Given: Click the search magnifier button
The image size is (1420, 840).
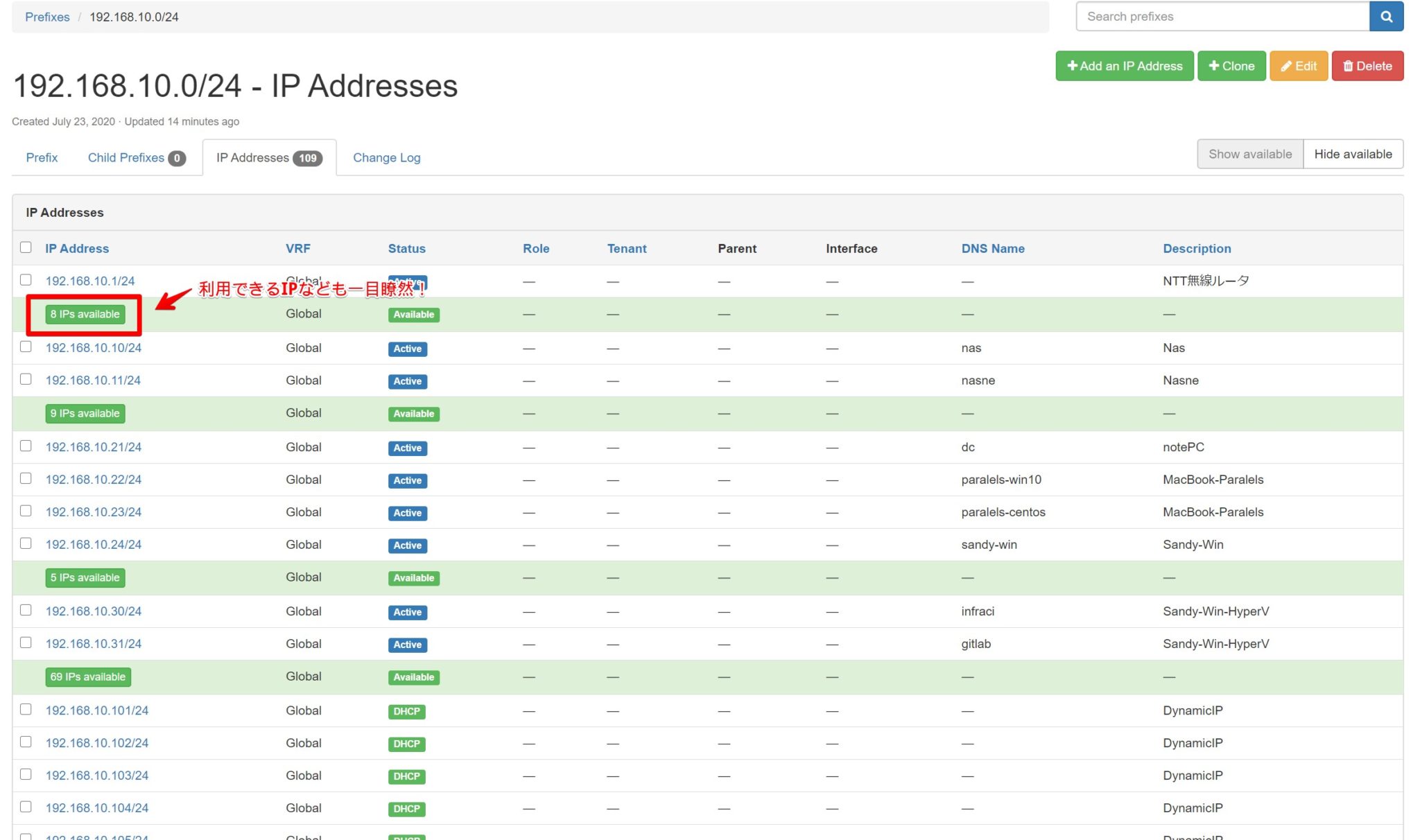Looking at the screenshot, I should pyautogui.click(x=1385, y=17).
